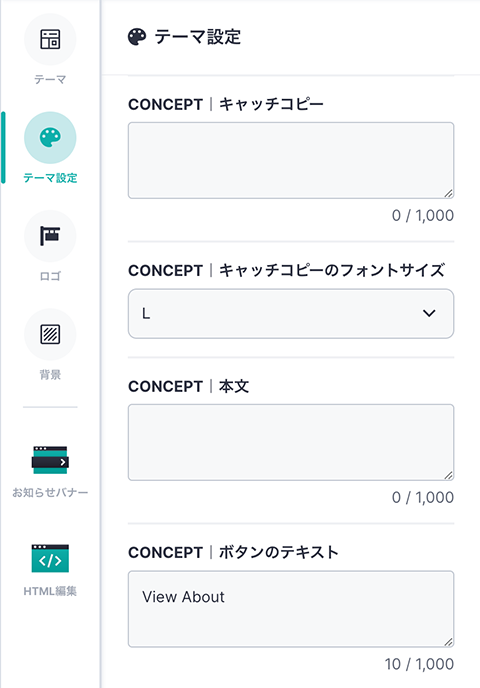This screenshot has height=688, width=480.
Task: Click the resize grip of 本文 textarea
Action: (x=448, y=475)
